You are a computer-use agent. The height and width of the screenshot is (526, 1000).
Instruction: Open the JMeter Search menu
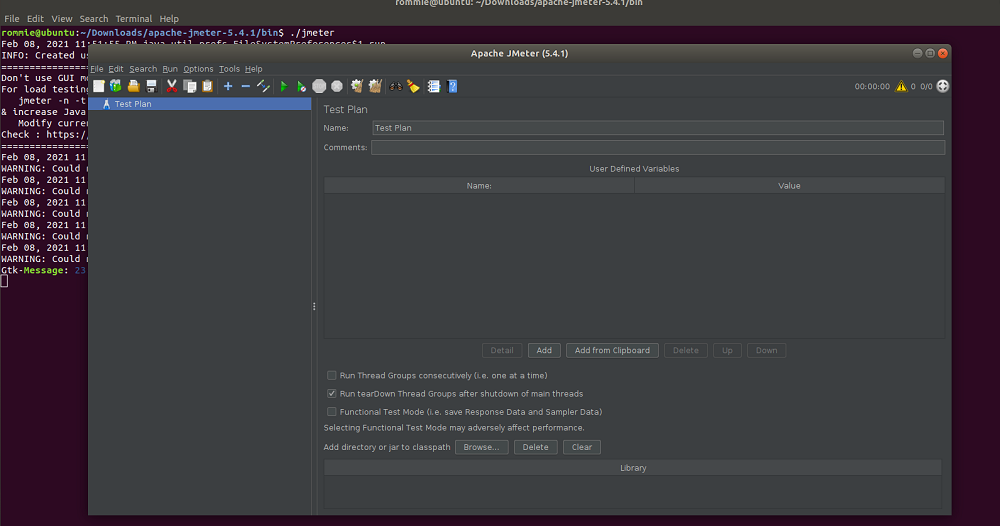pyautogui.click(x=143, y=69)
